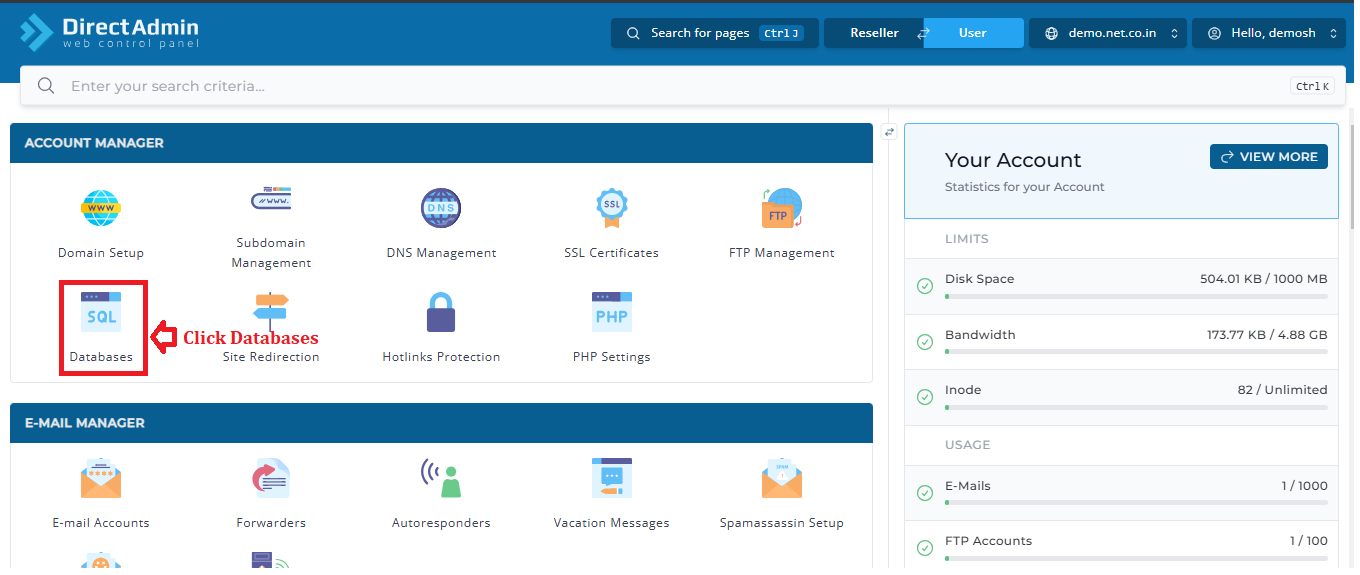Click the 1 / 1000 E-Mails value

coord(1305,486)
